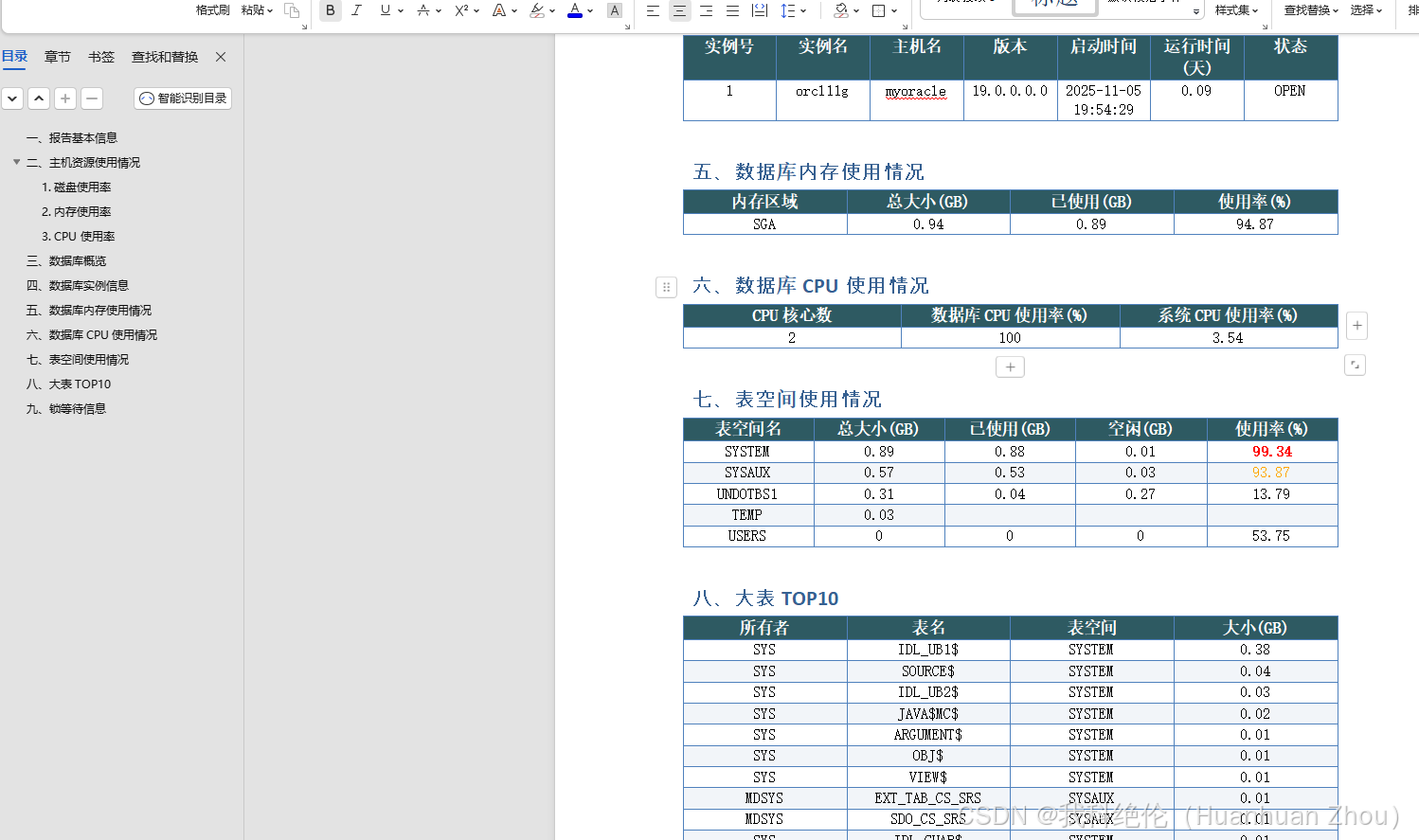This screenshot has height=840, width=1419.
Task: Apply the text highlight pen
Action: (537, 10)
